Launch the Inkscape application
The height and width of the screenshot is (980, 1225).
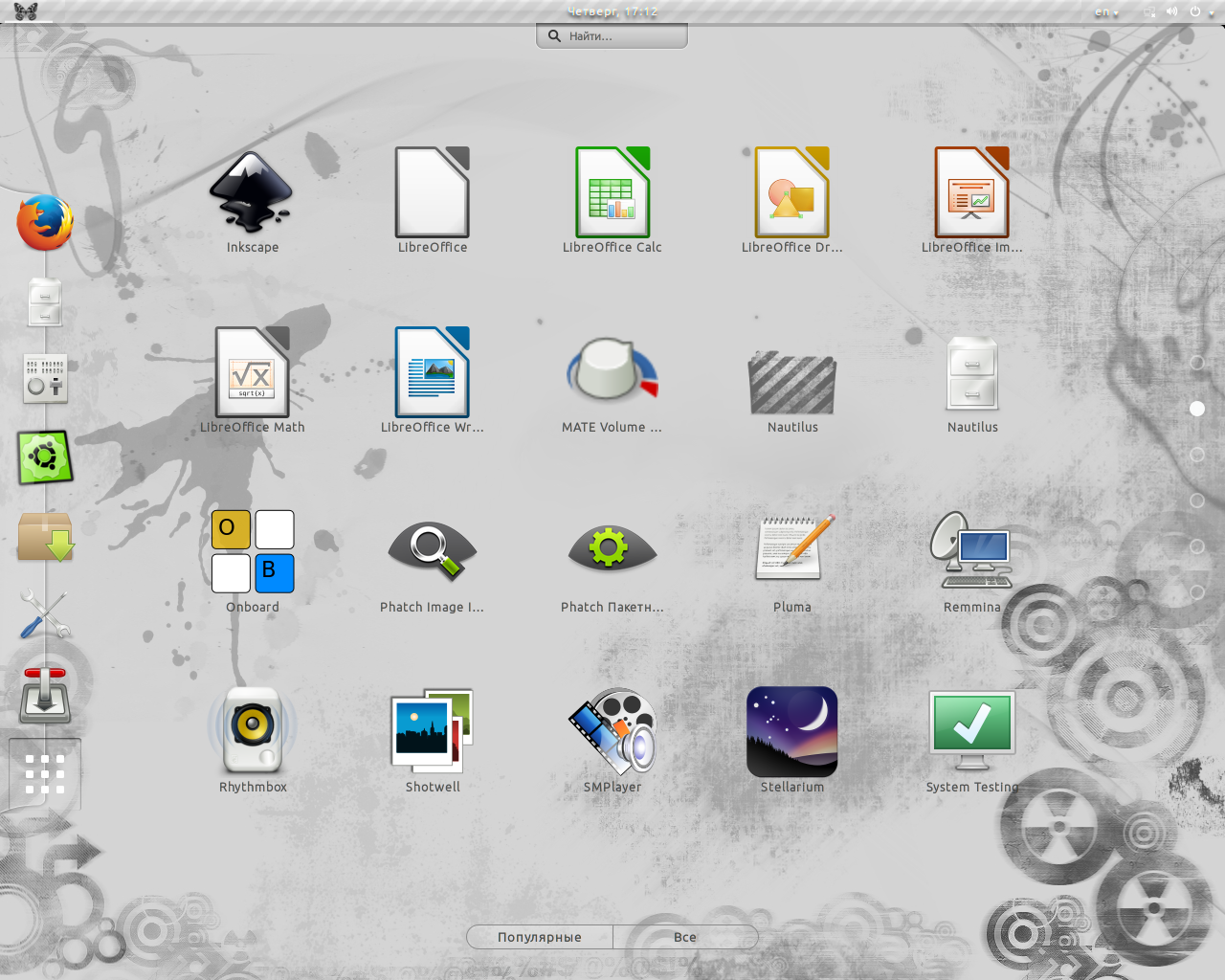pyautogui.click(x=252, y=192)
